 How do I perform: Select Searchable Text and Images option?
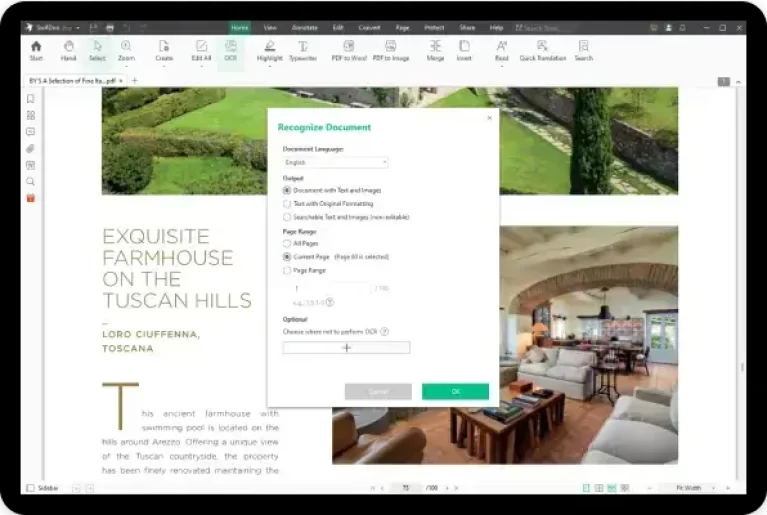(287, 216)
